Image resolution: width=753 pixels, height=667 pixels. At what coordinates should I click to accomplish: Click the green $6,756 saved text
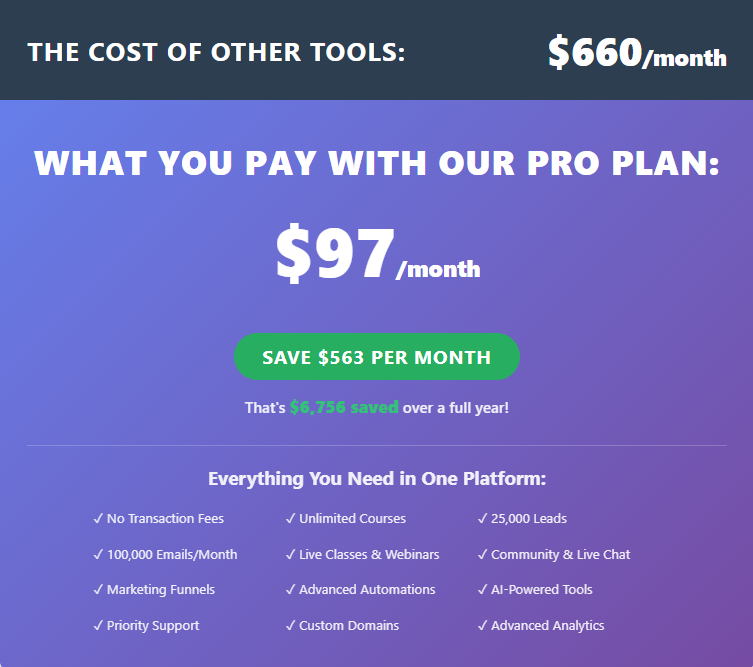344,408
